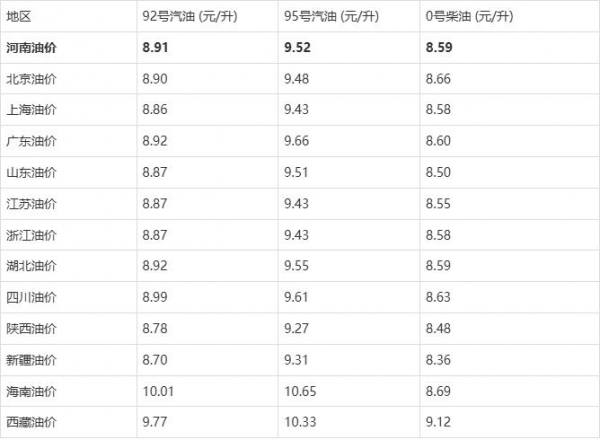600x440 pixels.
Task: Click Henan's bold diesel price 8.59
Action: (x=440, y=46)
